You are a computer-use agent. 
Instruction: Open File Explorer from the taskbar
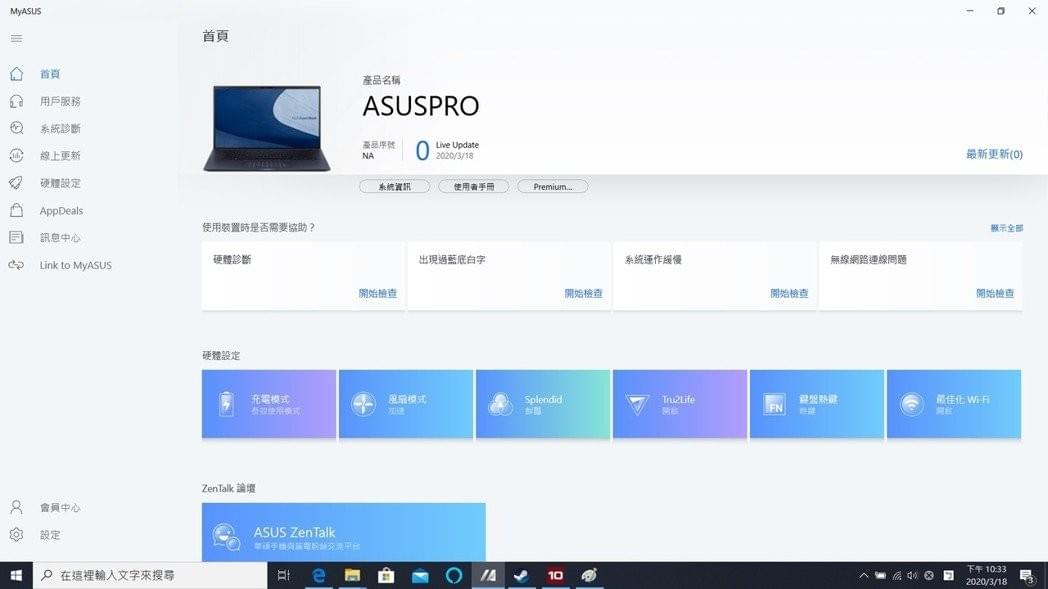[x=352, y=575]
